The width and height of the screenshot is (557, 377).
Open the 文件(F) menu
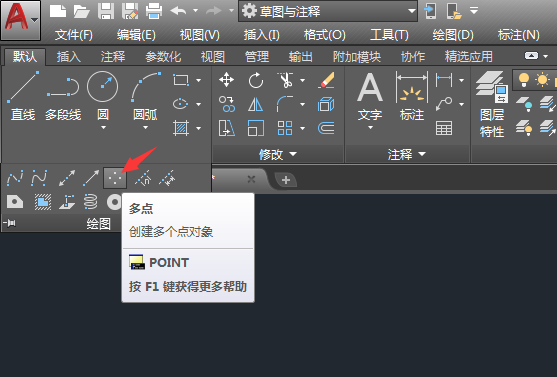pyautogui.click(x=74, y=35)
